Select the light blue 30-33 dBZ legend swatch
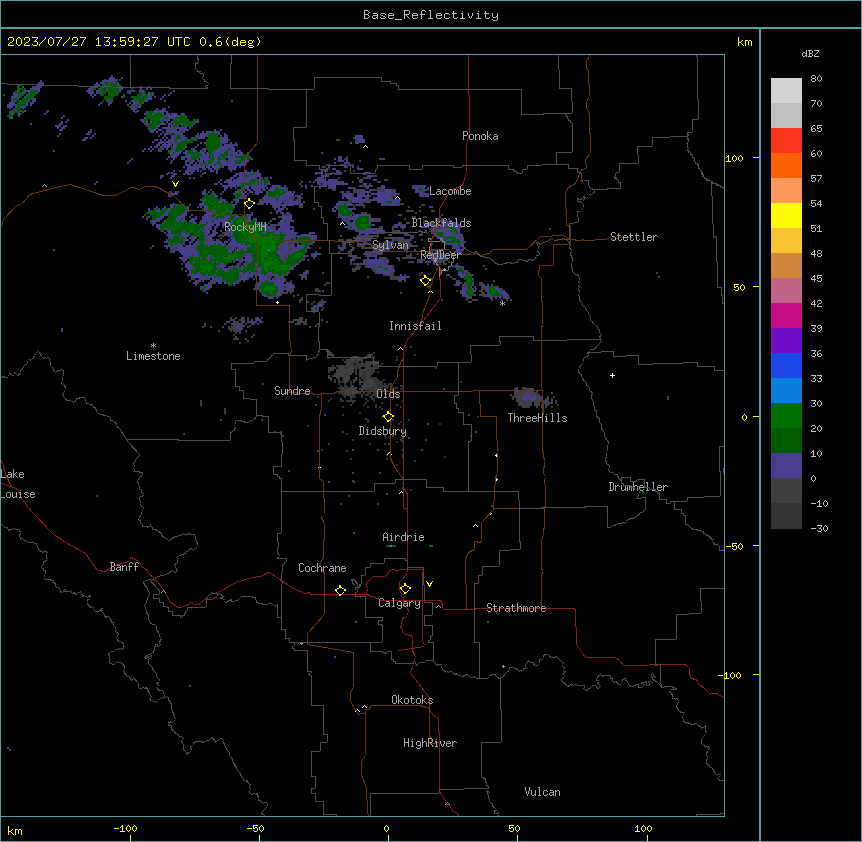Image resolution: width=862 pixels, height=842 pixels. (786, 391)
